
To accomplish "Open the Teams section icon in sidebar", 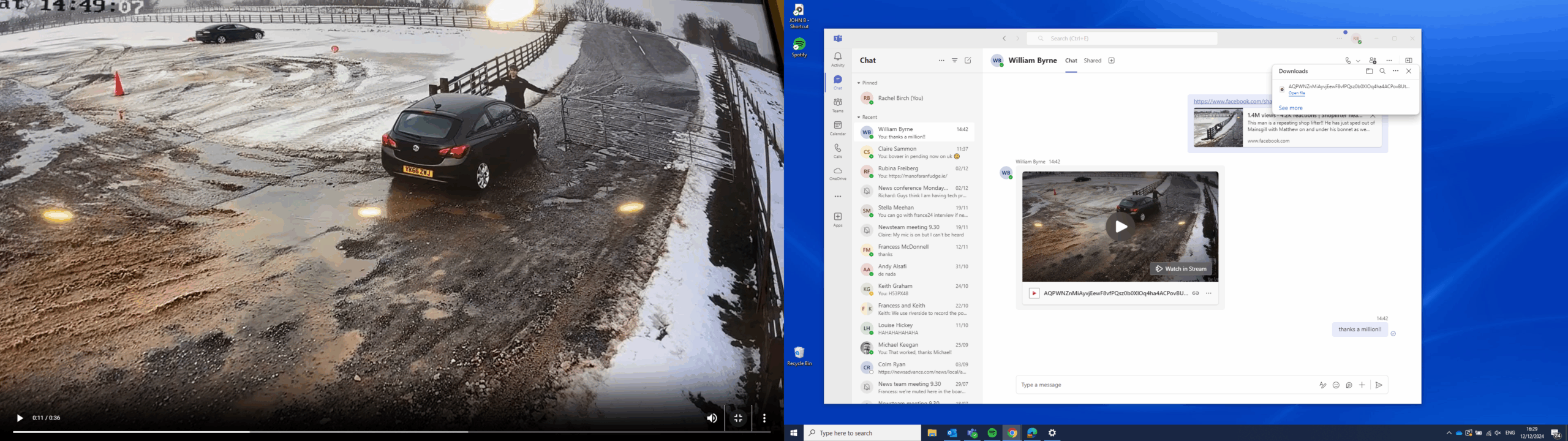I will 837,105.
